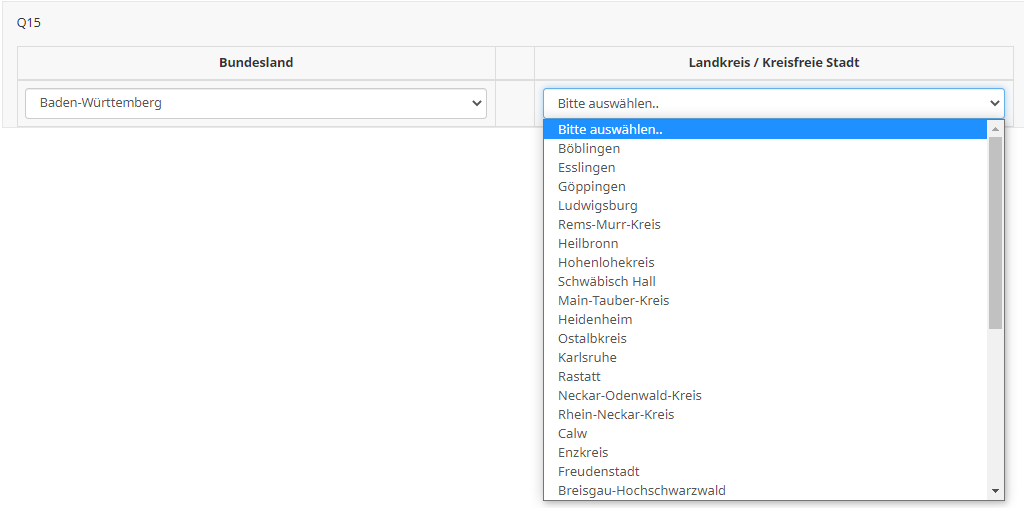Viewport: 1024px width, 508px height.
Task: Choose Schwäbisch Hall option
Action: pos(607,282)
